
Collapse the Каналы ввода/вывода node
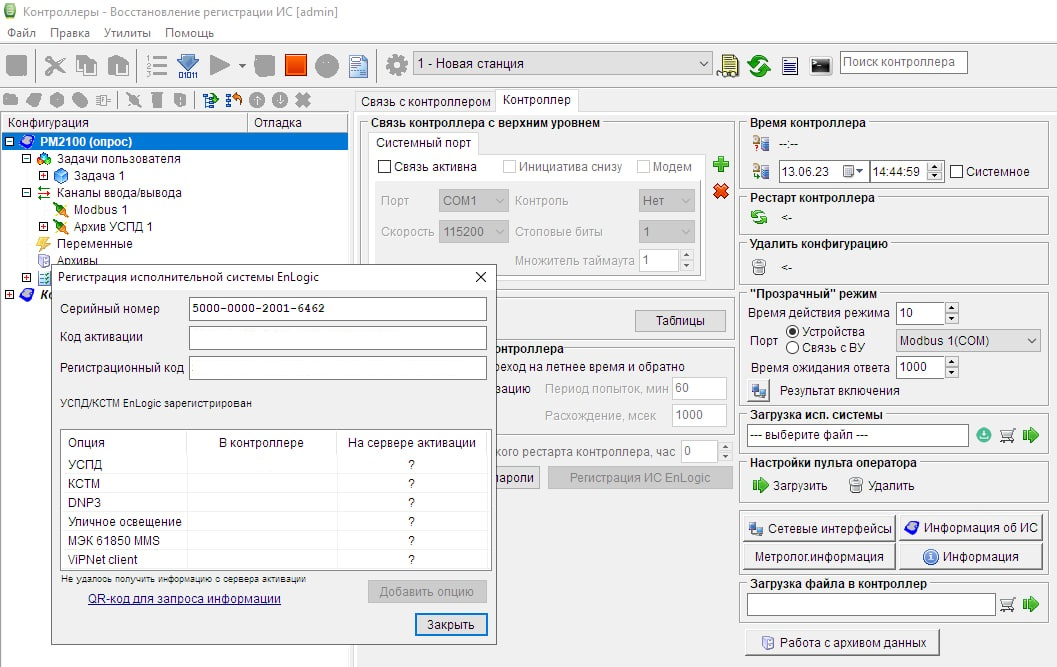tap(26, 192)
